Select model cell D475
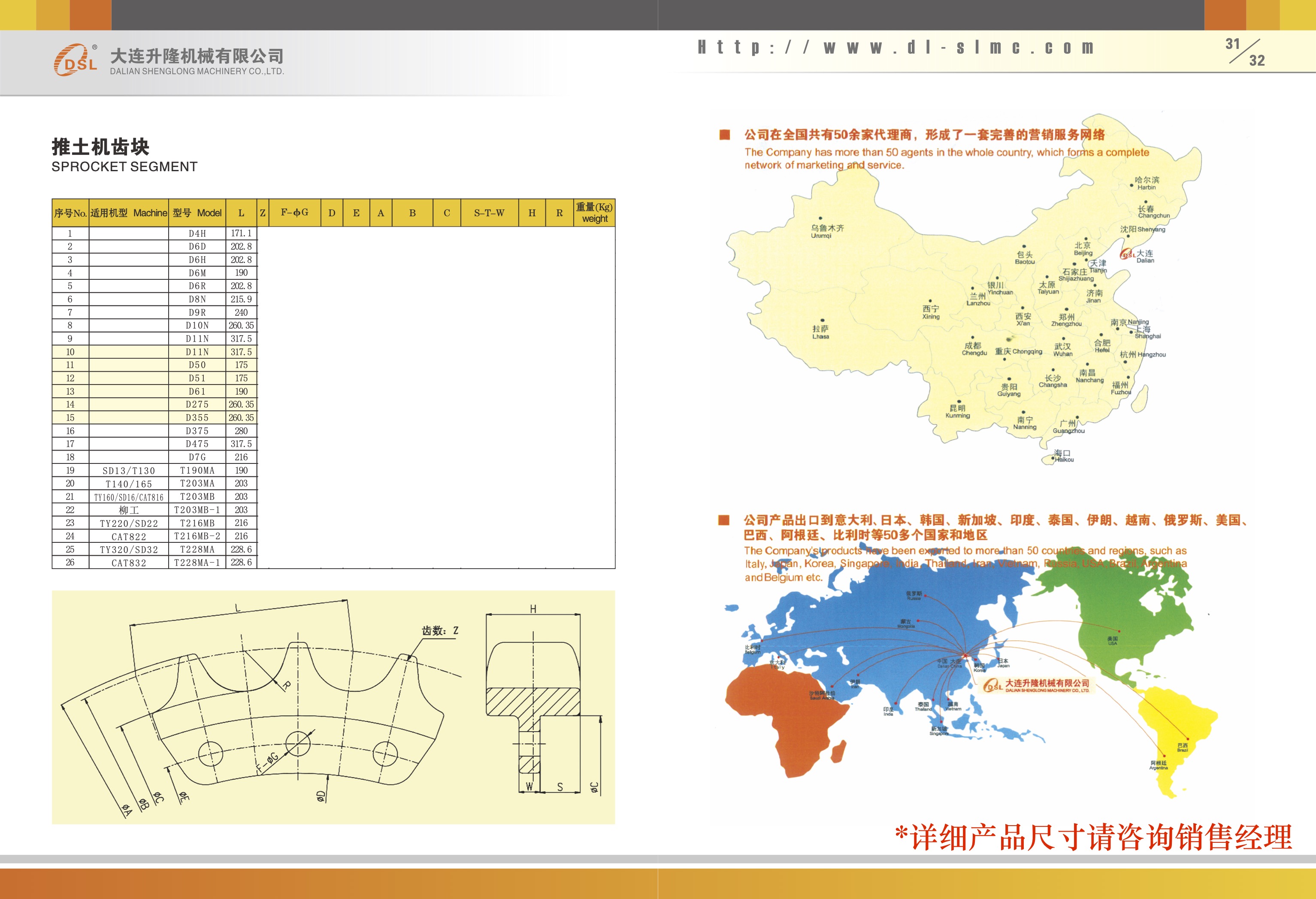1316x899 pixels. pyautogui.click(x=197, y=444)
